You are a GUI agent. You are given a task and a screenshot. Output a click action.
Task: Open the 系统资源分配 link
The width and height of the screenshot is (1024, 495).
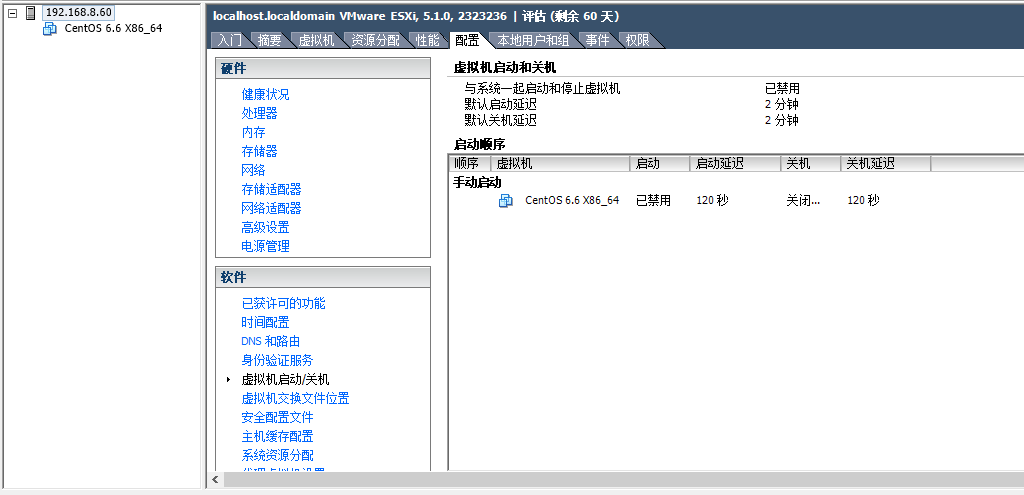pos(278,455)
